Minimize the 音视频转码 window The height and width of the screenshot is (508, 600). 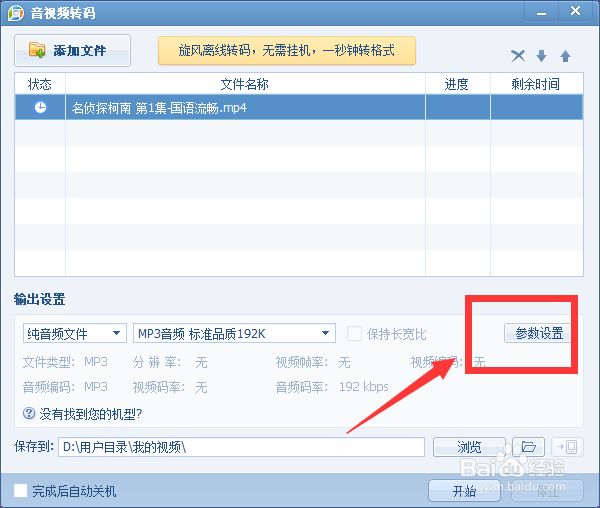click(541, 12)
